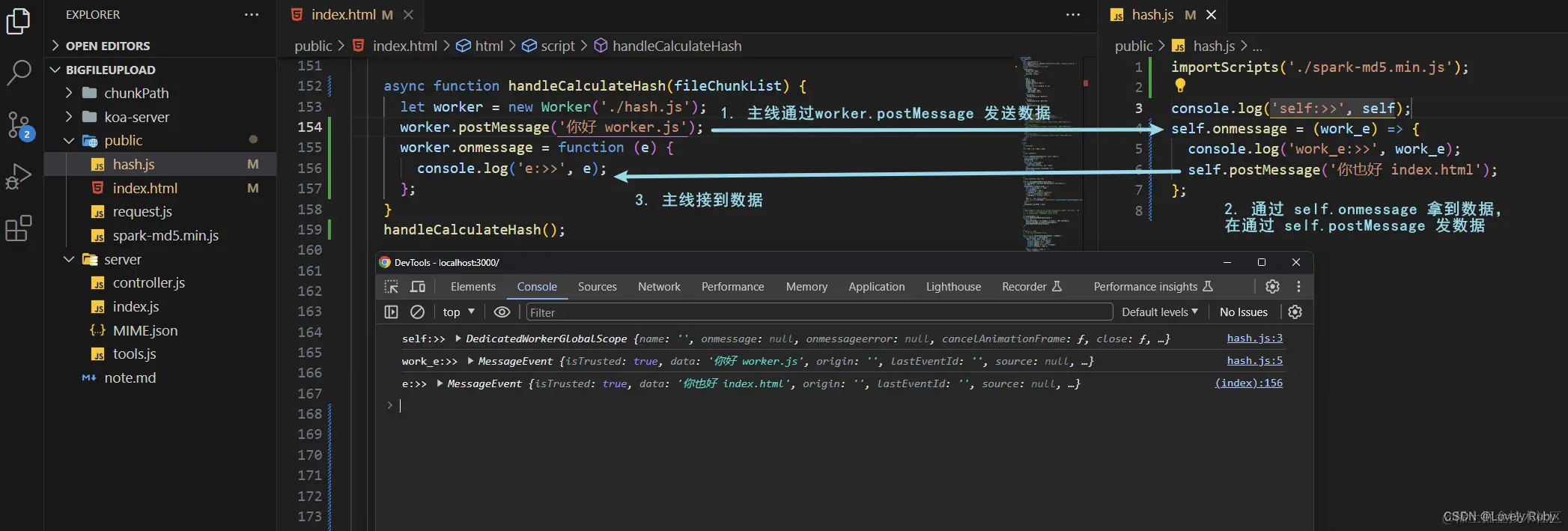Open console settings gear near No Issues
Viewport: 1568px width, 531px height.
[1295, 312]
